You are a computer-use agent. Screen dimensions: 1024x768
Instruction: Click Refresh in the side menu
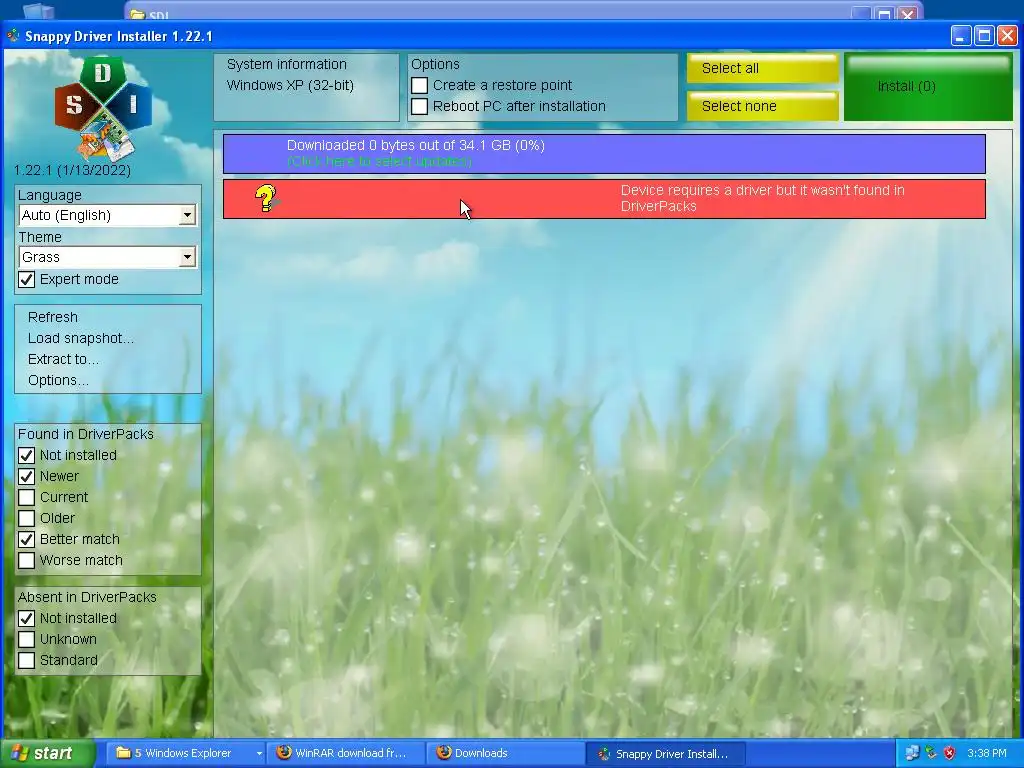click(52, 317)
